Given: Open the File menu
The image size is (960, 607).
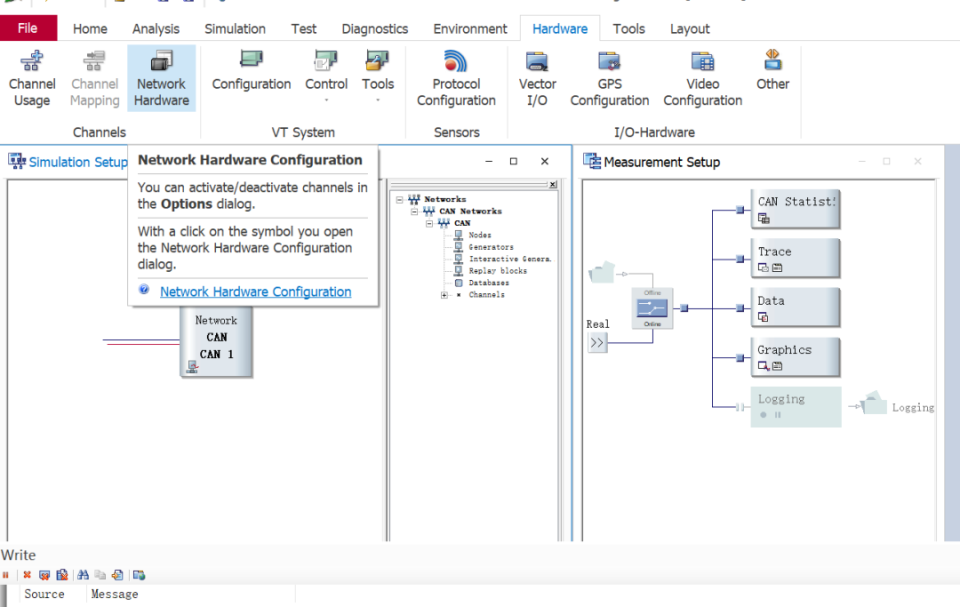Looking at the screenshot, I should click(28, 29).
